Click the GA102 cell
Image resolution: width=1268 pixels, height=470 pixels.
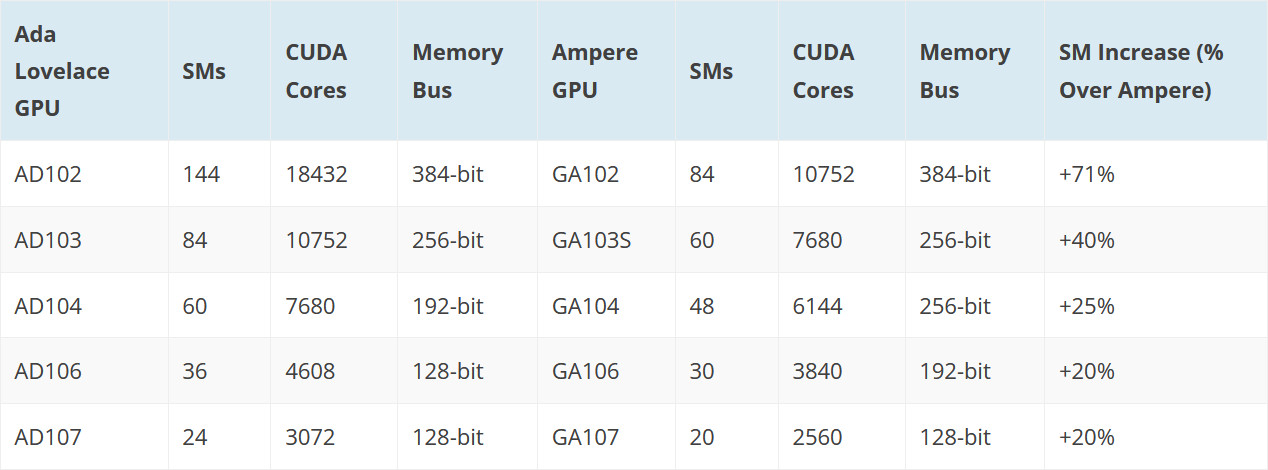click(585, 174)
